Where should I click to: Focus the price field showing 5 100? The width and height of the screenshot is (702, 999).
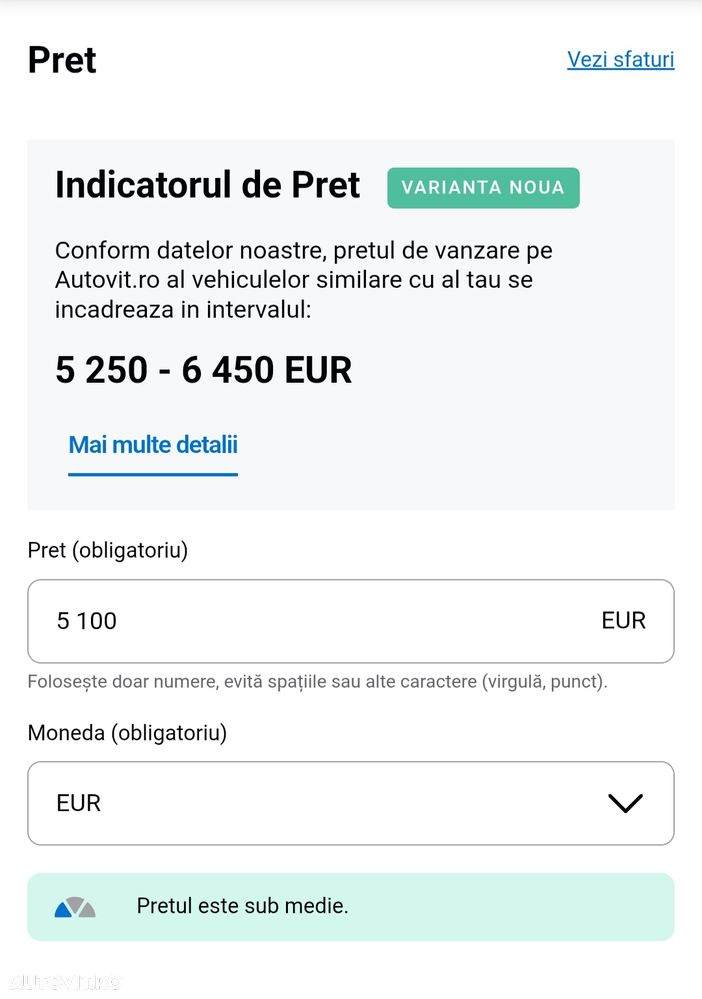click(300, 621)
